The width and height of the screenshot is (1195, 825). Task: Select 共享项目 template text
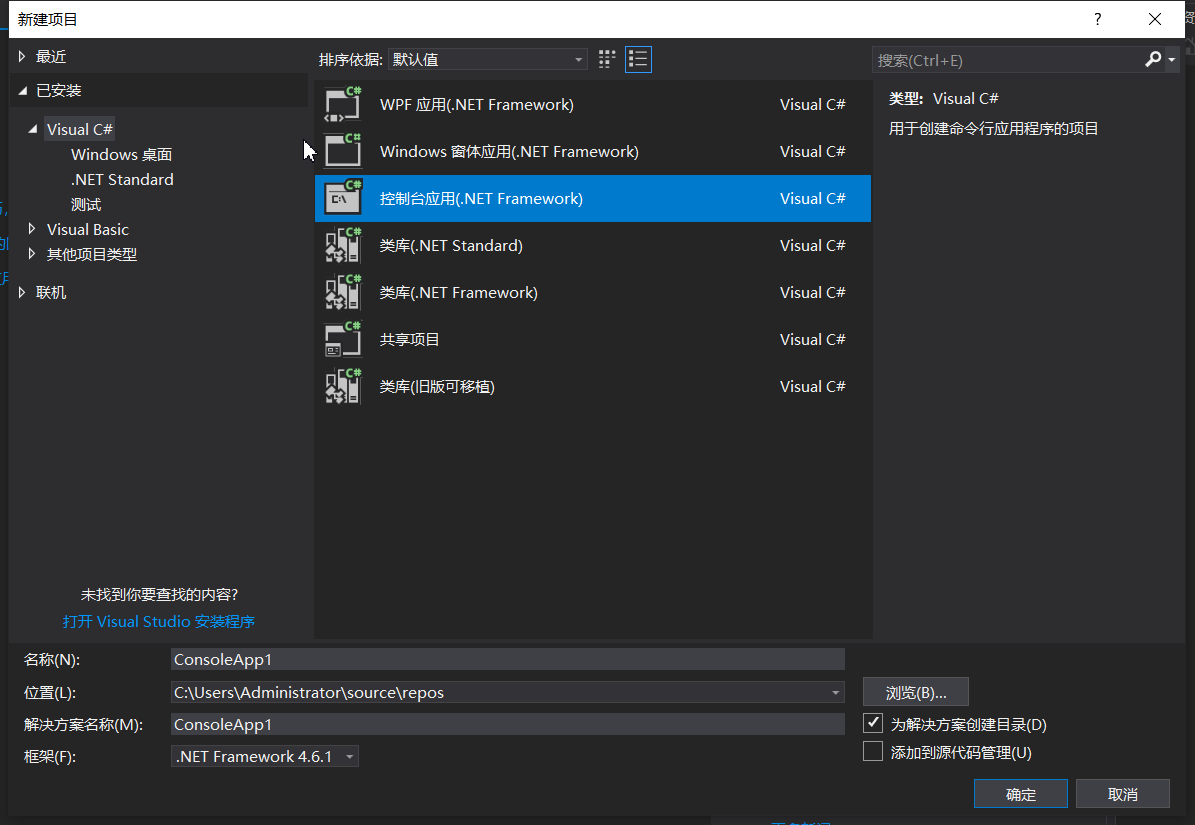tap(409, 340)
